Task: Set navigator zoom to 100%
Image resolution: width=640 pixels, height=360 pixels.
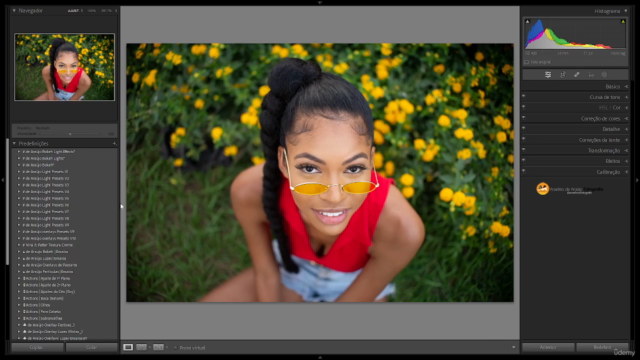Action: click(x=92, y=11)
